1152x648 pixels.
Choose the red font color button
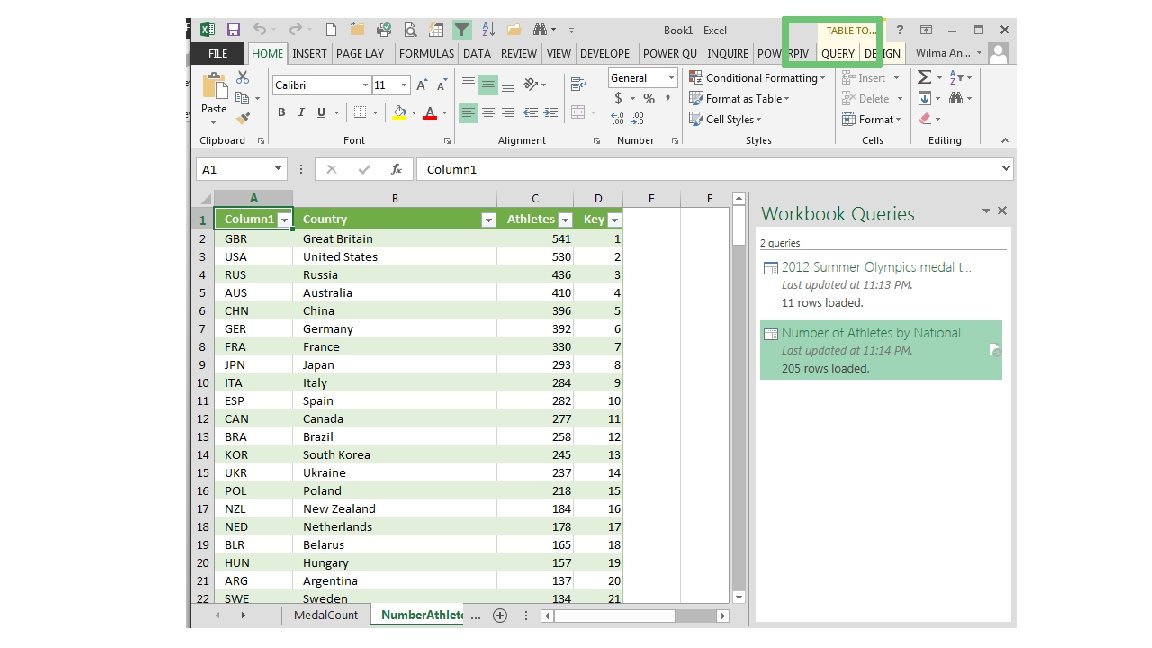point(431,112)
